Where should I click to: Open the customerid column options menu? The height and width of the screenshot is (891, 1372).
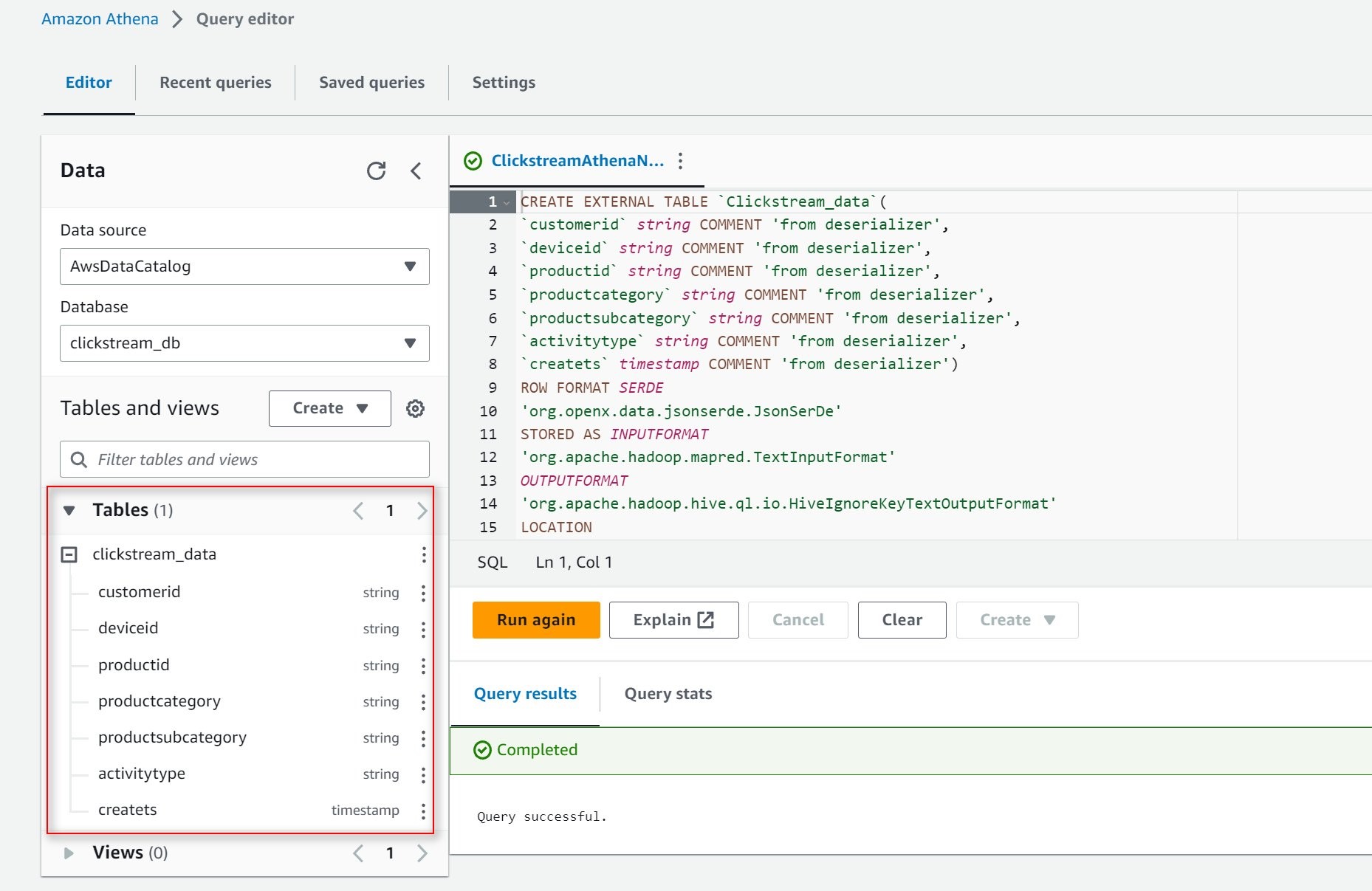[422, 591]
